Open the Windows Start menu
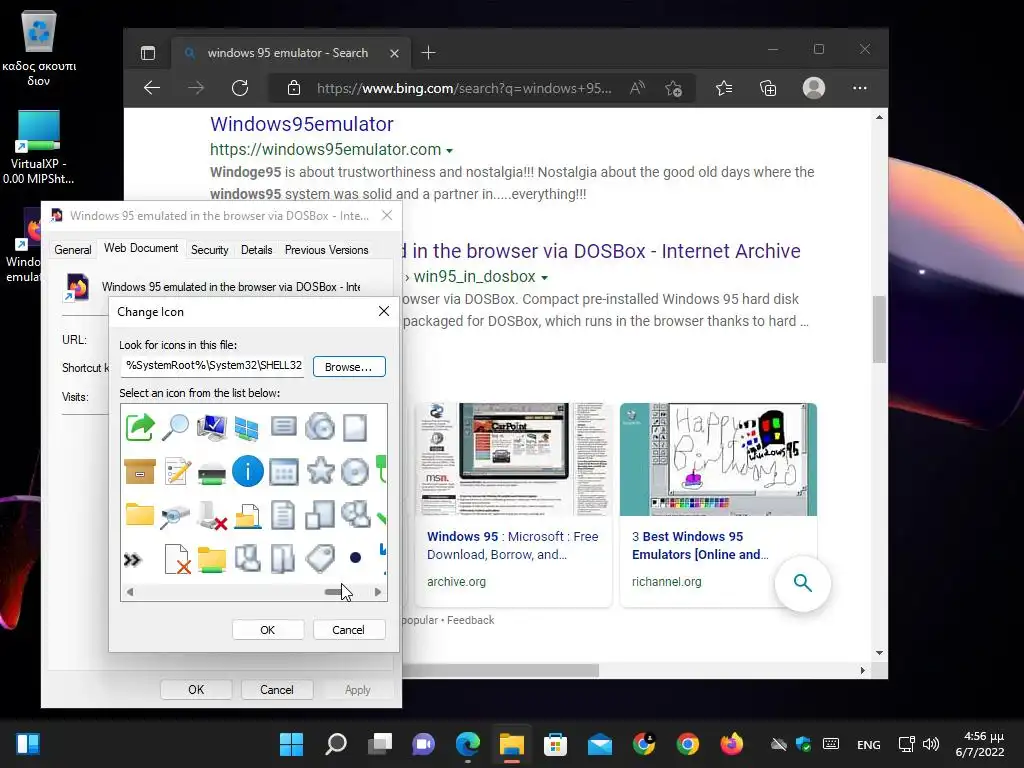The width and height of the screenshot is (1024, 768). click(291, 744)
